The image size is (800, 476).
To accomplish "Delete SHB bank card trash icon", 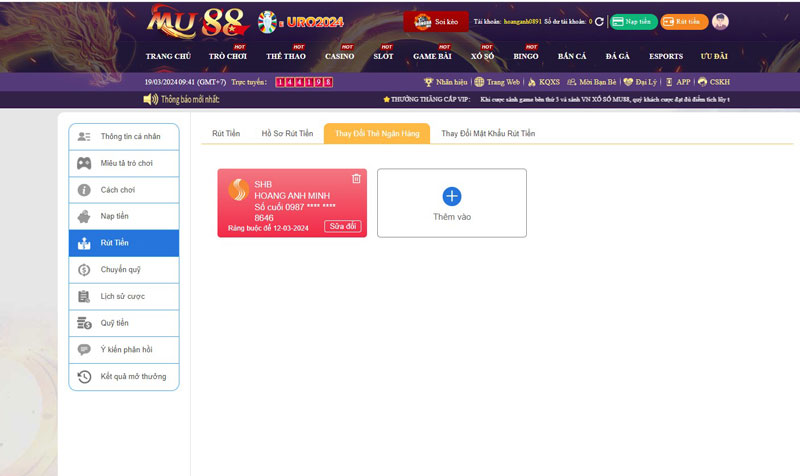I will pos(356,179).
